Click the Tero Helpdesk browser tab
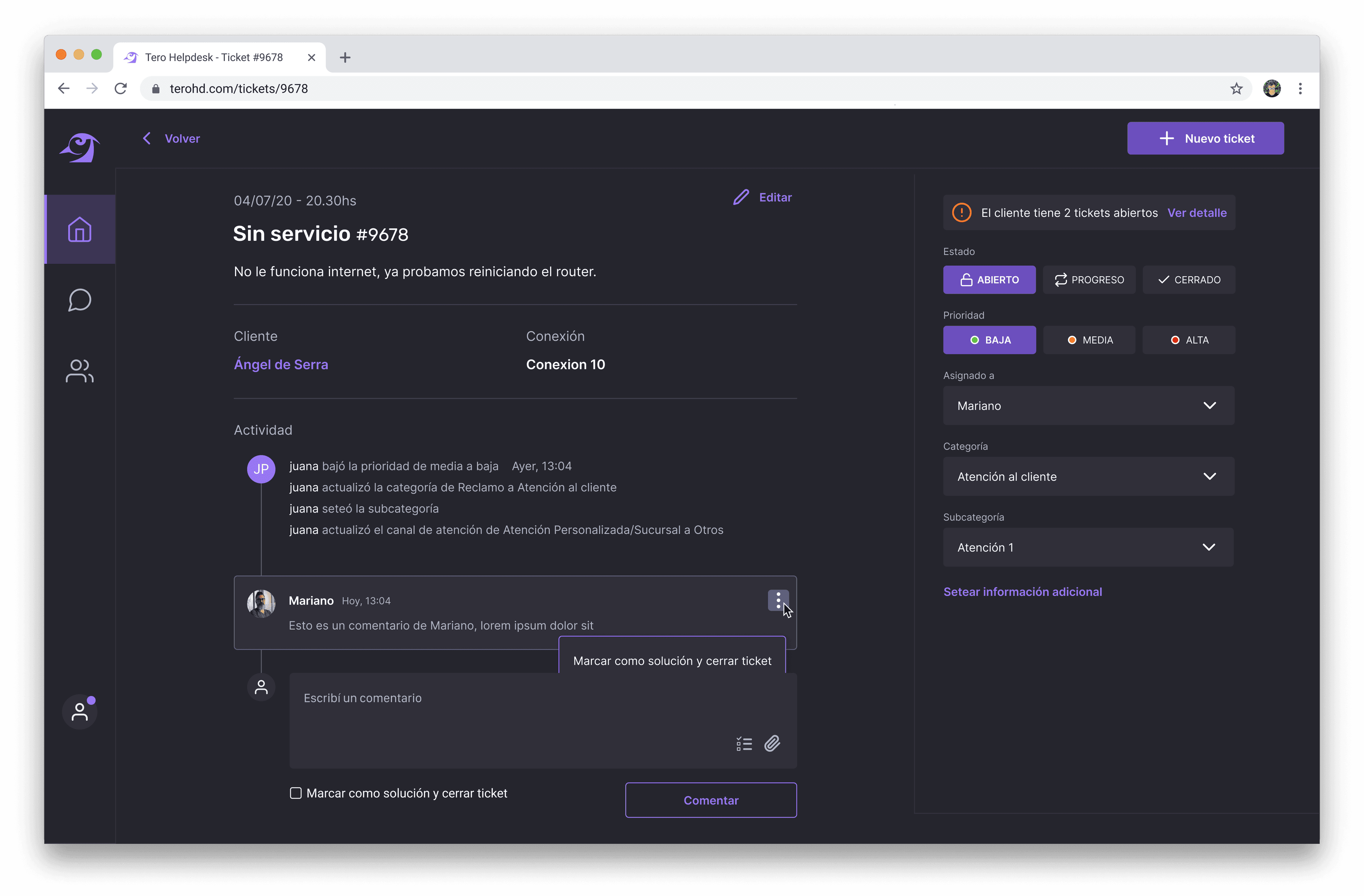The width and height of the screenshot is (1364, 896). tap(214, 57)
